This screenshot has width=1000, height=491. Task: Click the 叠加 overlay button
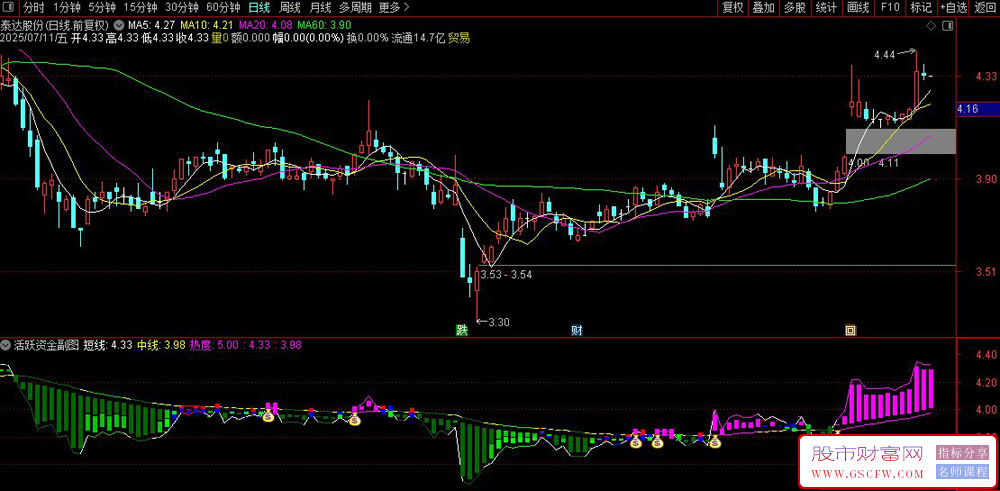764,8
